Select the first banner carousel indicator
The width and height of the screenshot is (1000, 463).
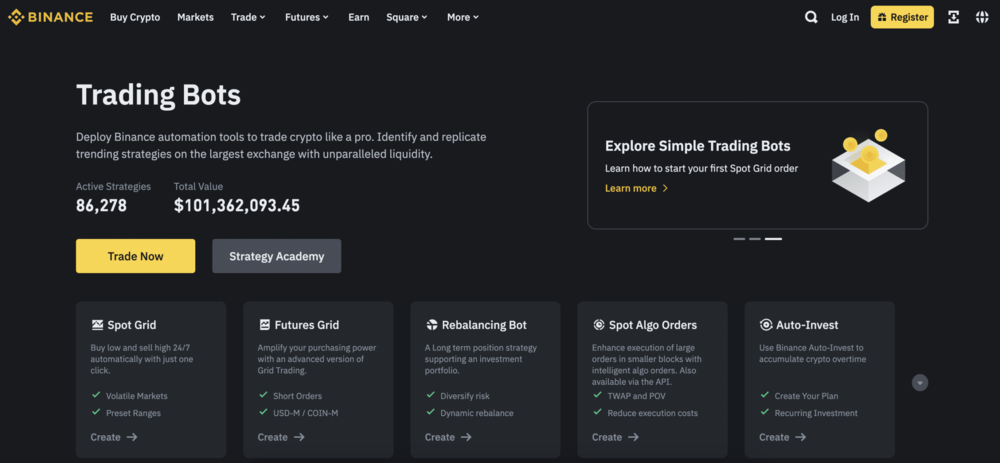pos(739,239)
